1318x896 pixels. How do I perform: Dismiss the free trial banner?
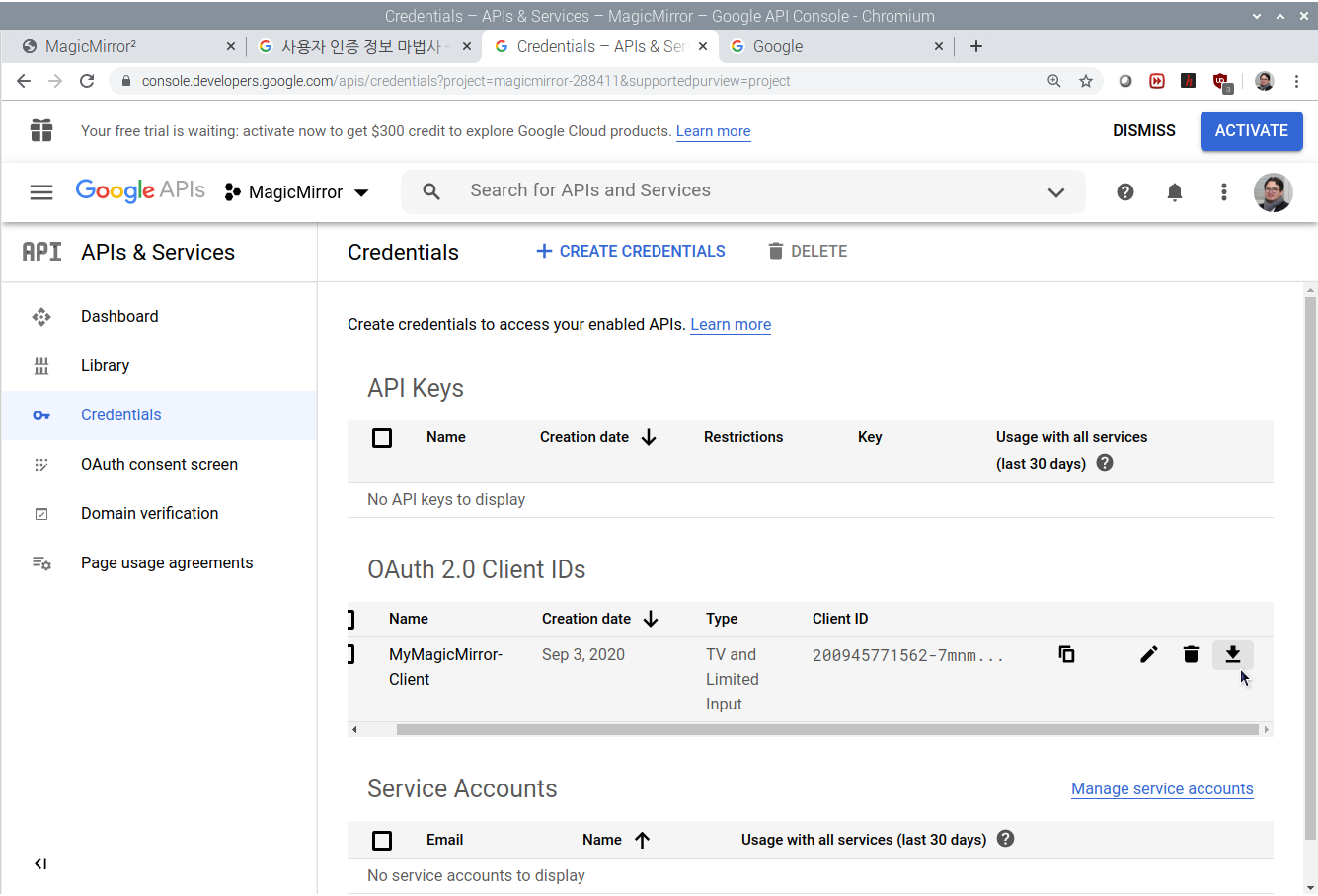pos(1143,130)
